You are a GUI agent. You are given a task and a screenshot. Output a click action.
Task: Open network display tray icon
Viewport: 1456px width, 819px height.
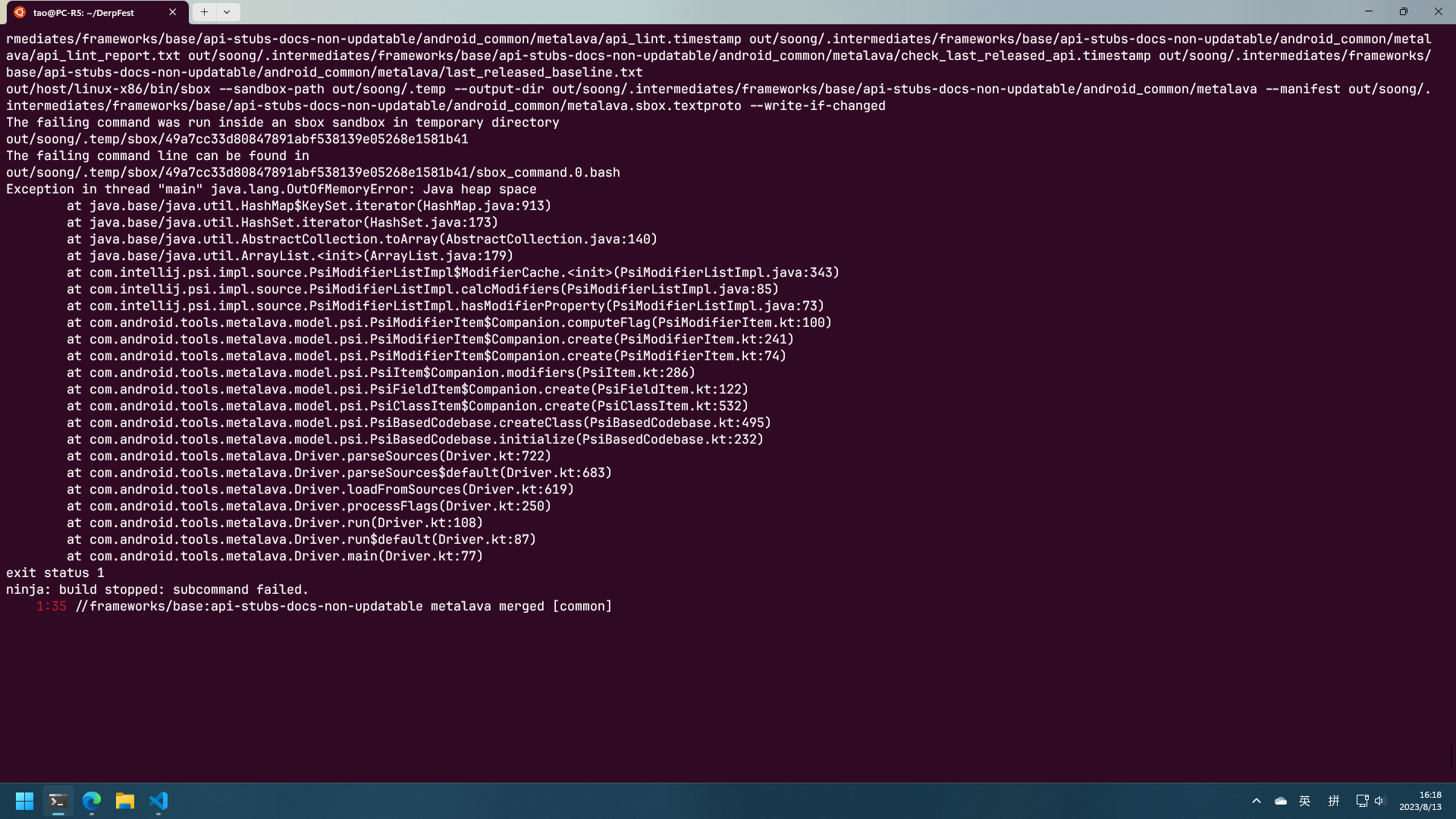[x=1362, y=801]
